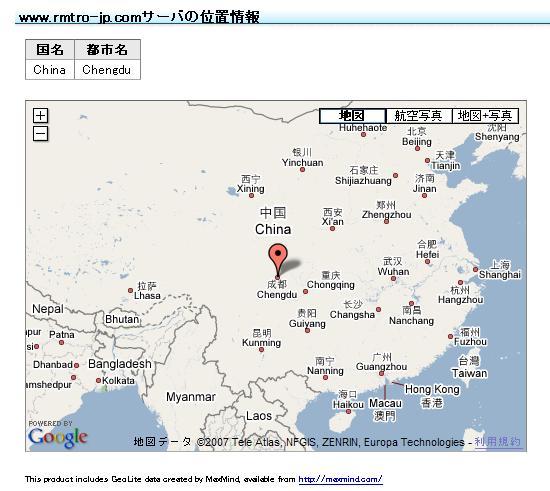
Task: Click the red Chengdu location pin
Action: pyautogui.click(x=278, y=260)
